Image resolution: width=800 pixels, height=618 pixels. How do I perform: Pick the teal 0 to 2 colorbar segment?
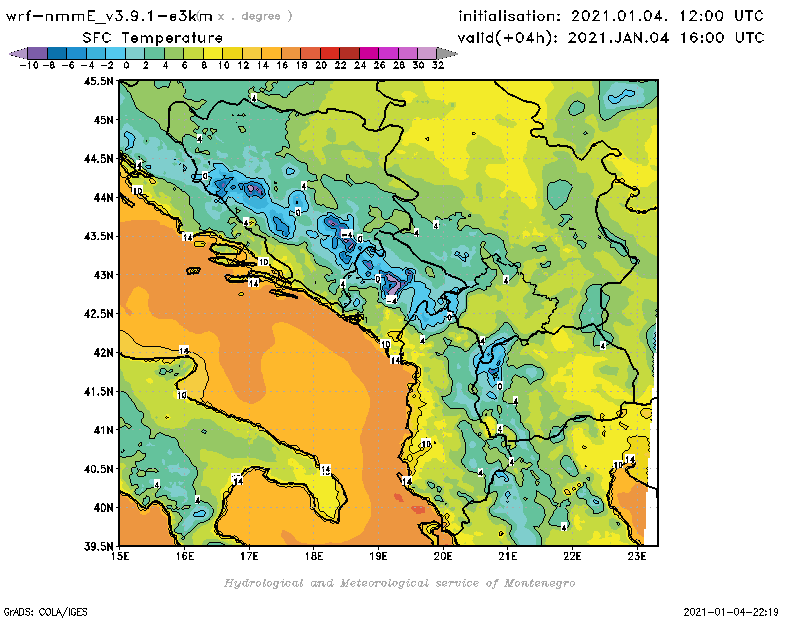(135, 53)
